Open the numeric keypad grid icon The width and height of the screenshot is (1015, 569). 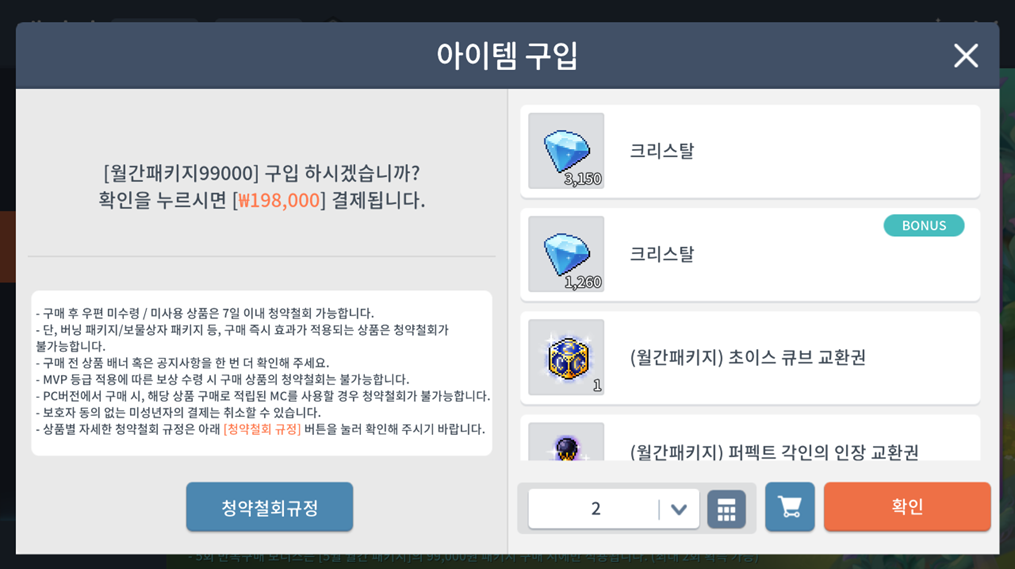(x=726, y=509)
